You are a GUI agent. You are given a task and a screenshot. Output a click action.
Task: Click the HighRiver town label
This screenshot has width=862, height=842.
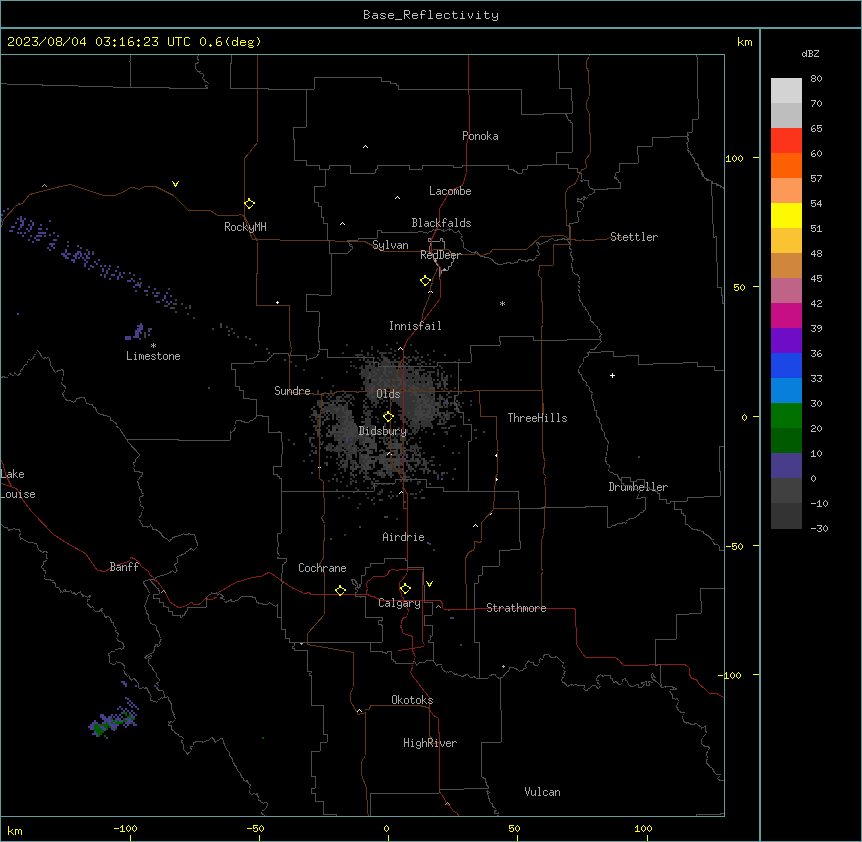pos(429,743)
